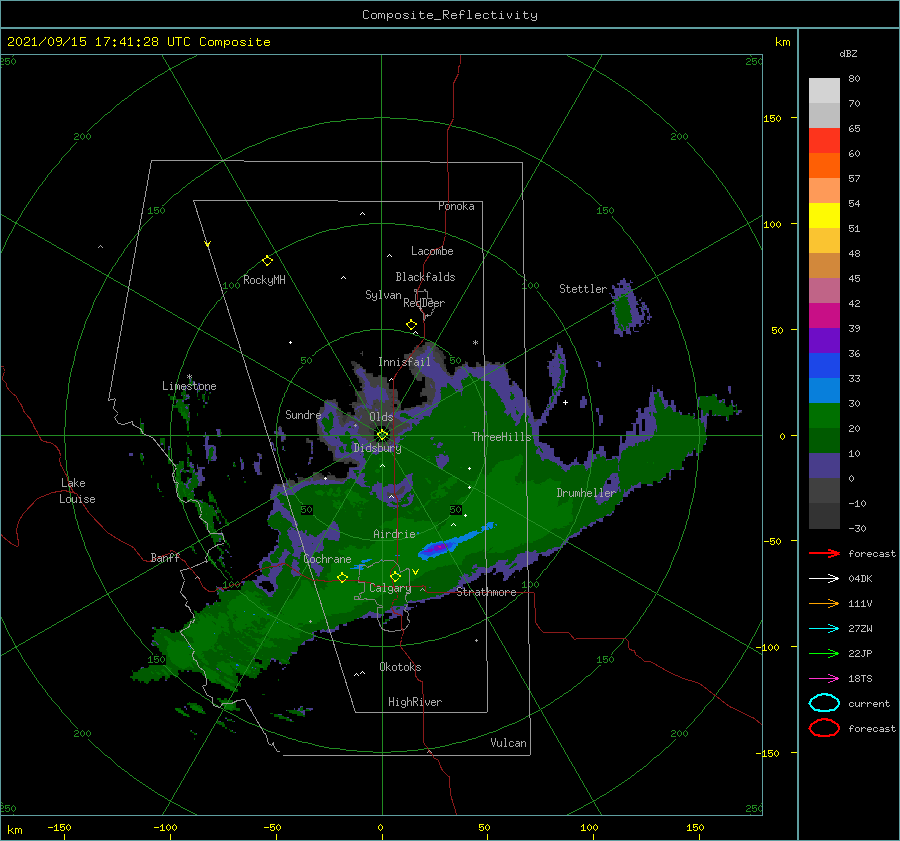Click the Airdrie city label
The image size is (900, 841).
(394, 534)
